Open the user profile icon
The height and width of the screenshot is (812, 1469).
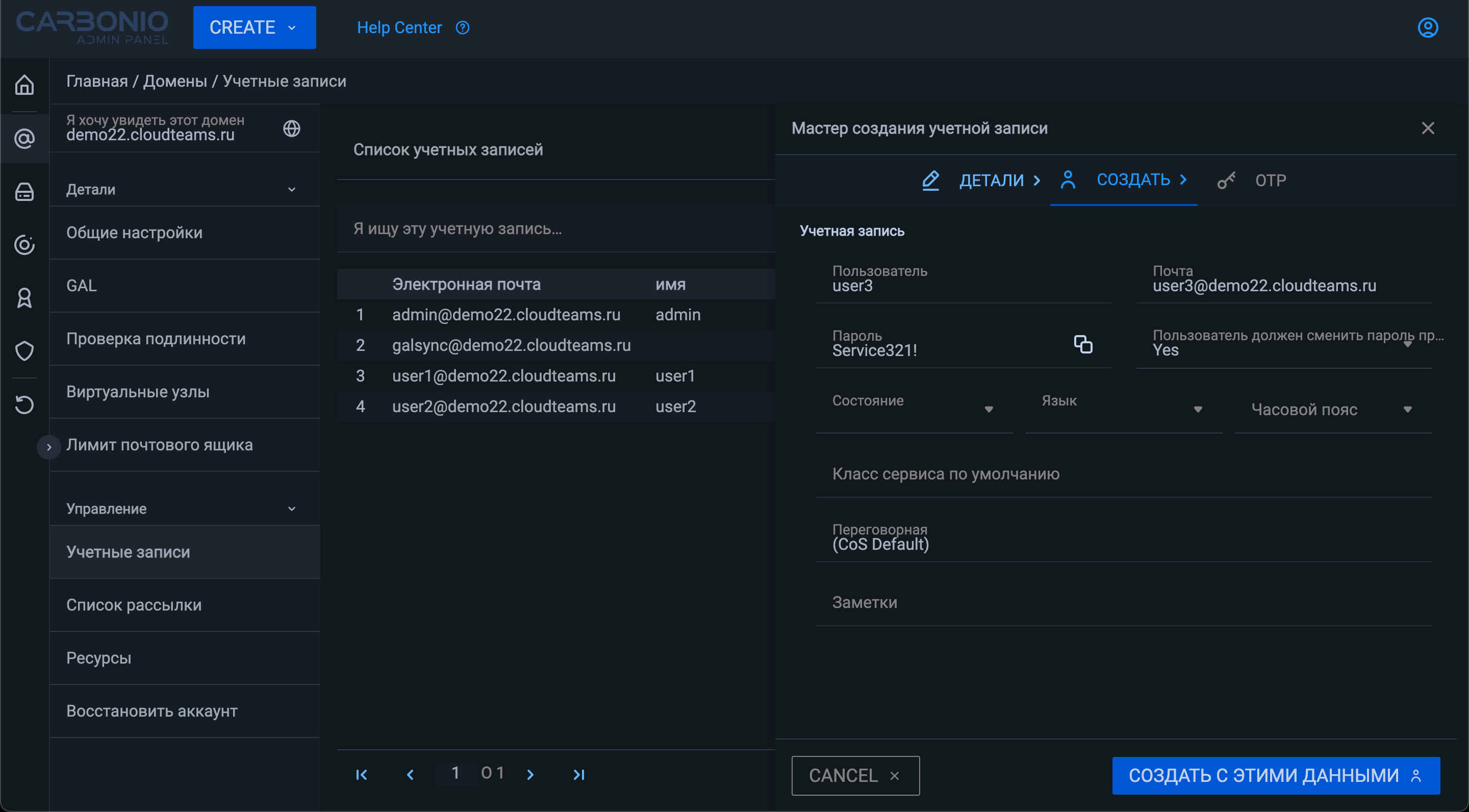[x=1427, y=28]
